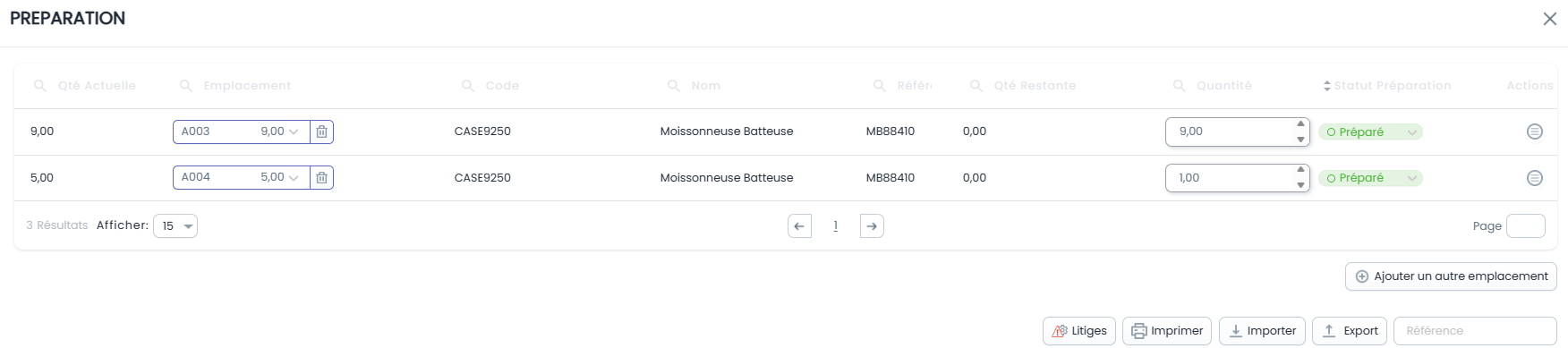The image size is (1568, 348).
Task: Open the Litiges button
Action: [x=1079, y=331]
